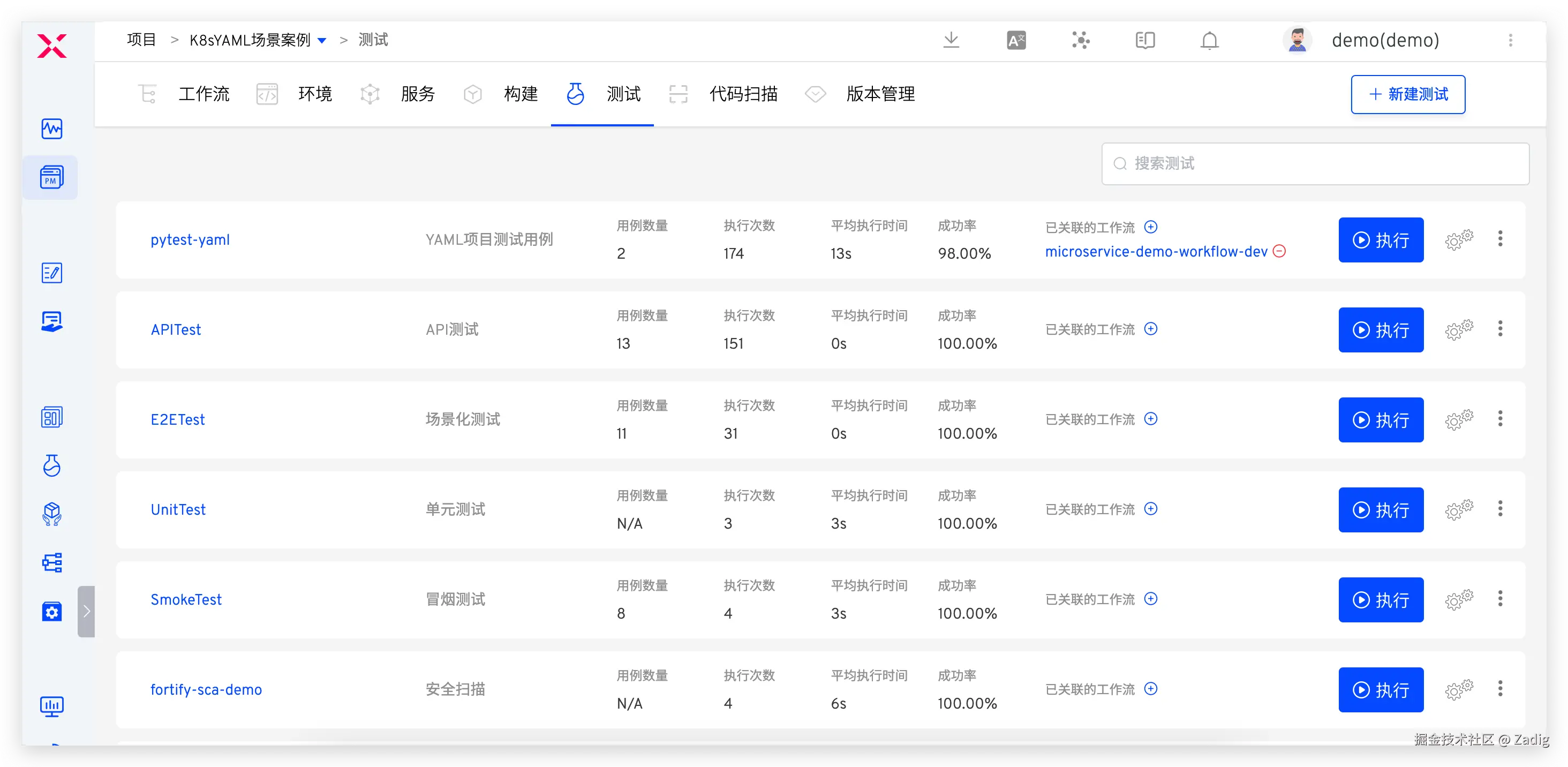Click the 新建测试 button
This screenshot has width=1568, height=767.
point(1407,94)
